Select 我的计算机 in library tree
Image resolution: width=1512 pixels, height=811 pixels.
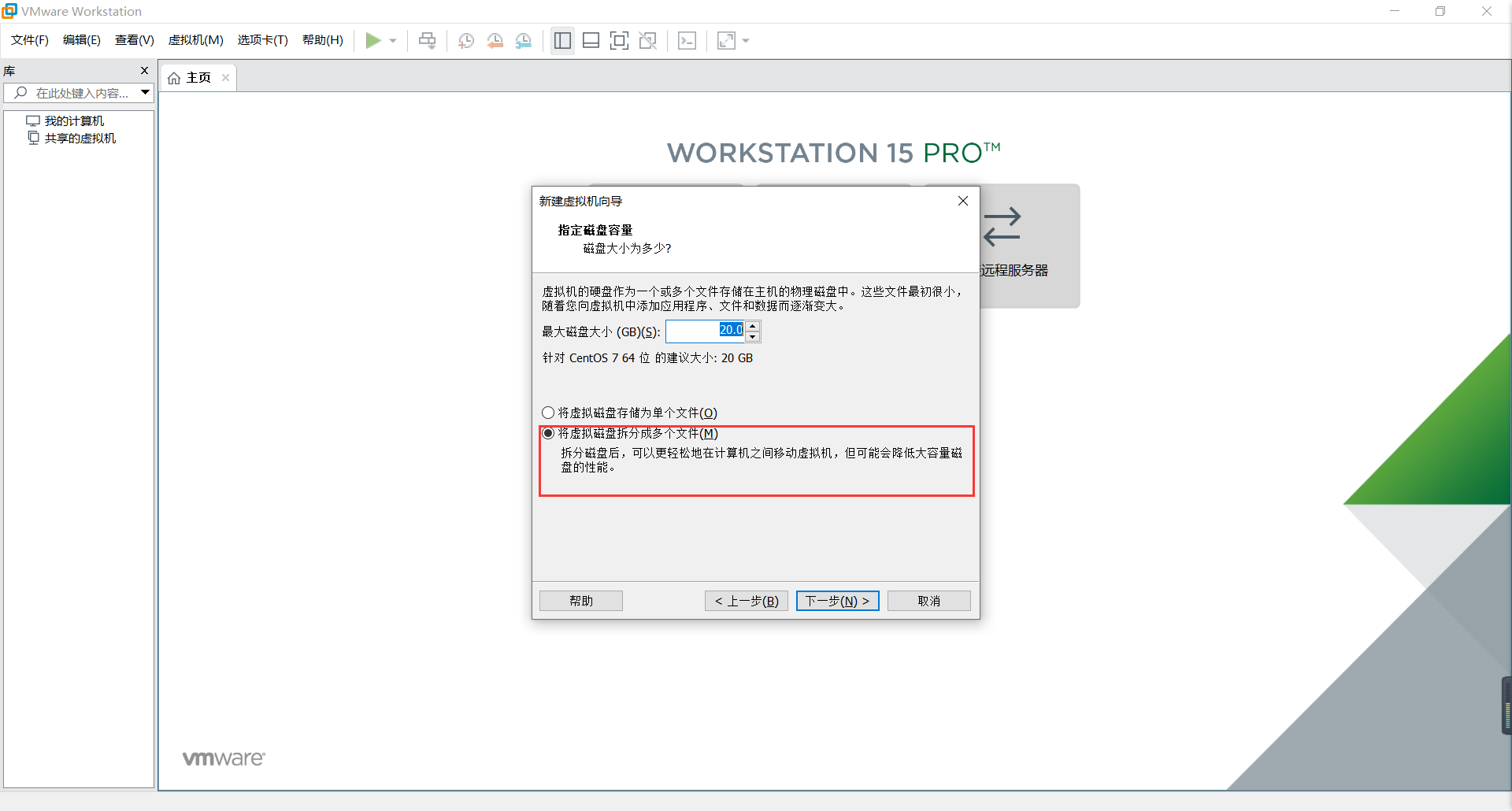click(74, 121)
